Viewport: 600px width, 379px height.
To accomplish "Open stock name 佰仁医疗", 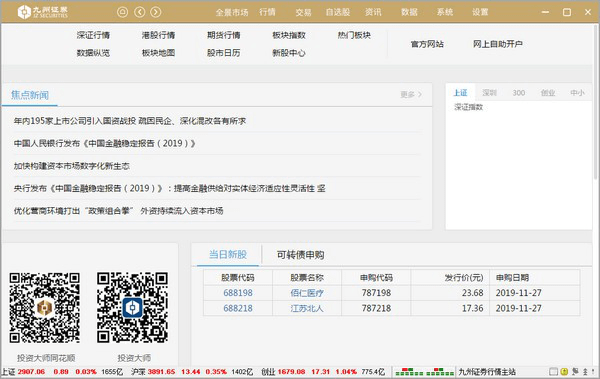I will tap(307, 293).
